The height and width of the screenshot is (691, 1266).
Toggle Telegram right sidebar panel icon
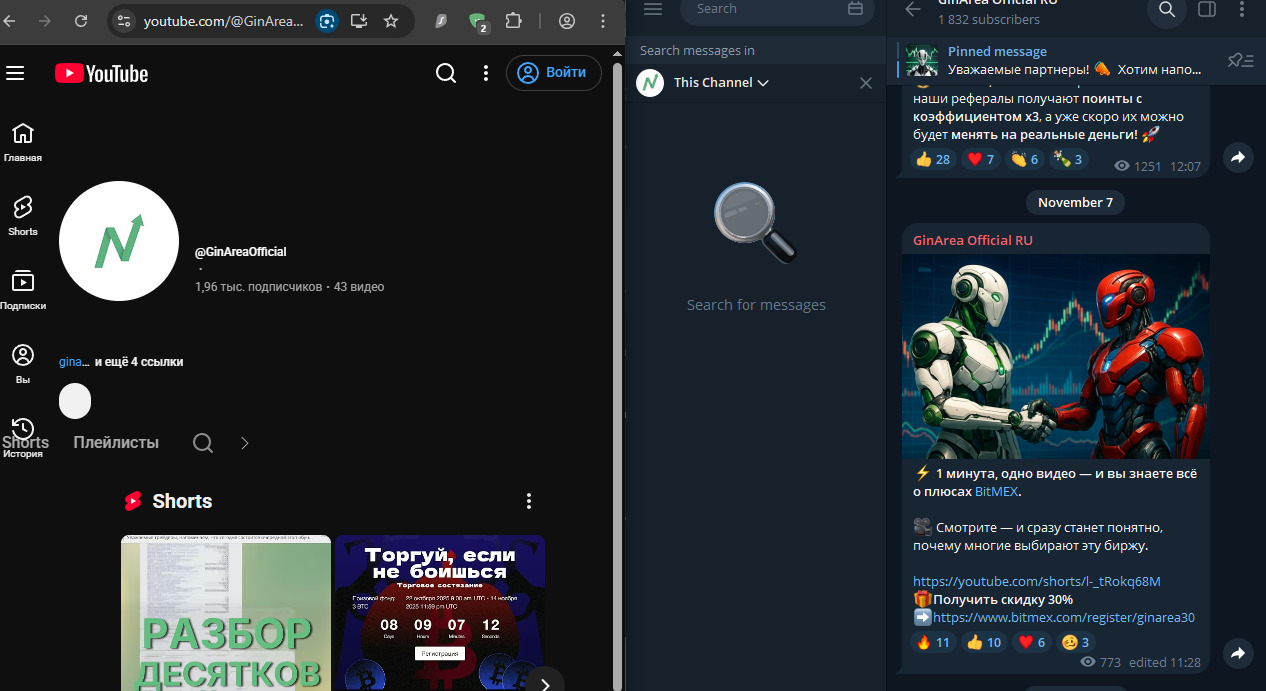click(x=1207, y=10)
